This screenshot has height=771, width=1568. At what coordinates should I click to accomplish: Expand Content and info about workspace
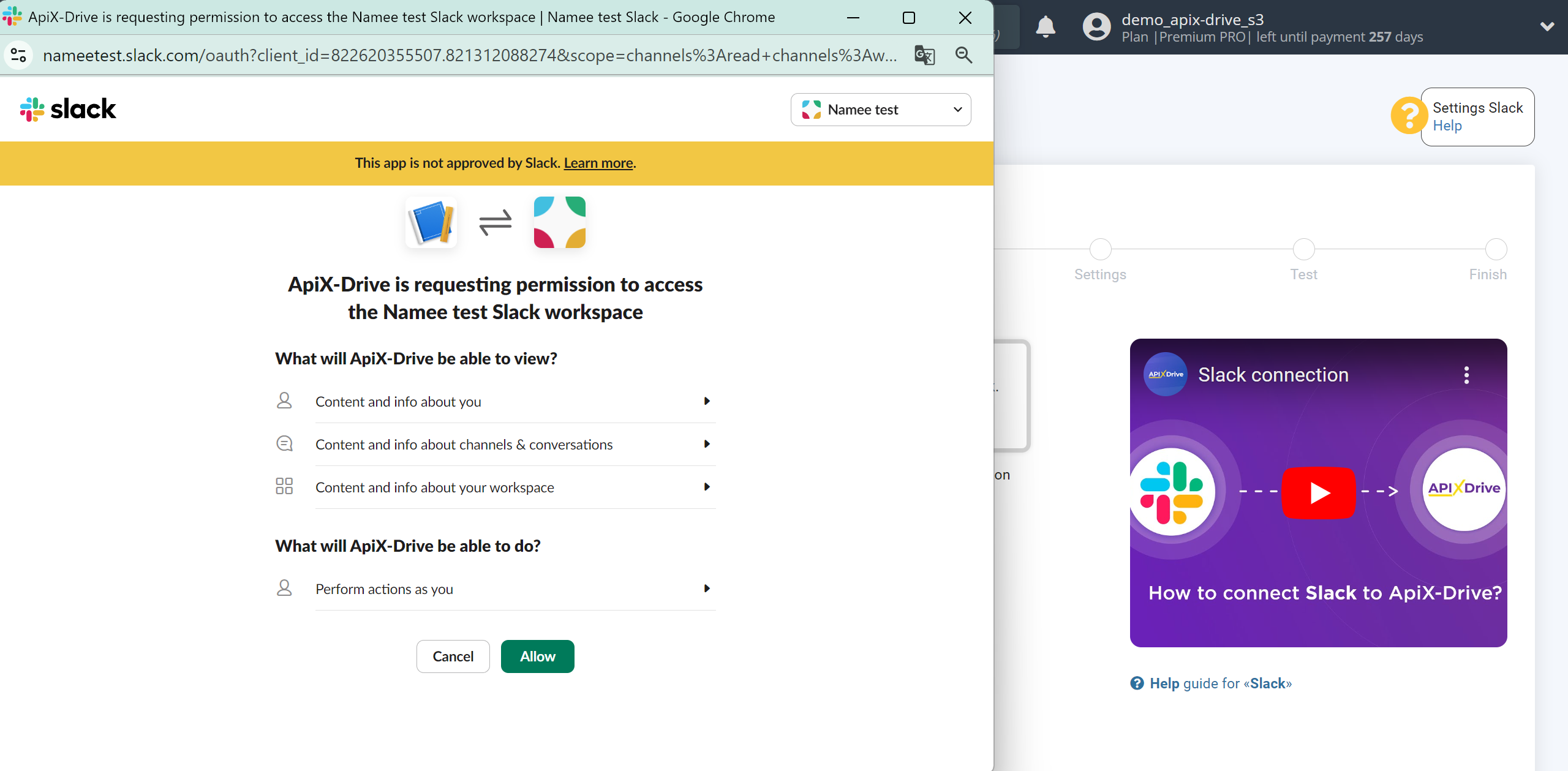pyautogui.click(x=706, y=487)
